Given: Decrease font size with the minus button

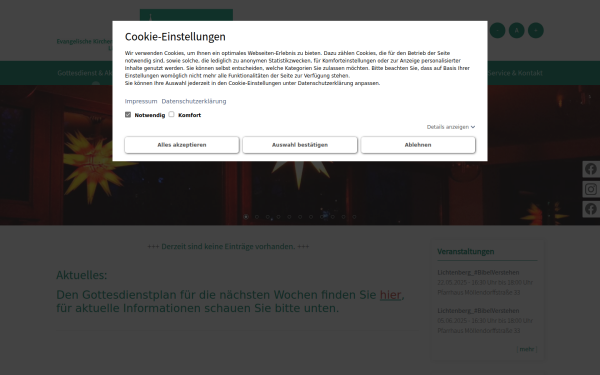Looking at the screenshot, I should (x=497, y=30).
